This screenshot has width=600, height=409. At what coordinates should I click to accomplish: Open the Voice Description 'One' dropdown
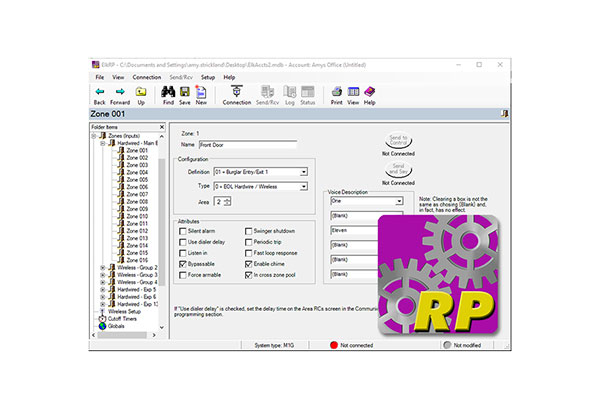click(x=399, y=201)
